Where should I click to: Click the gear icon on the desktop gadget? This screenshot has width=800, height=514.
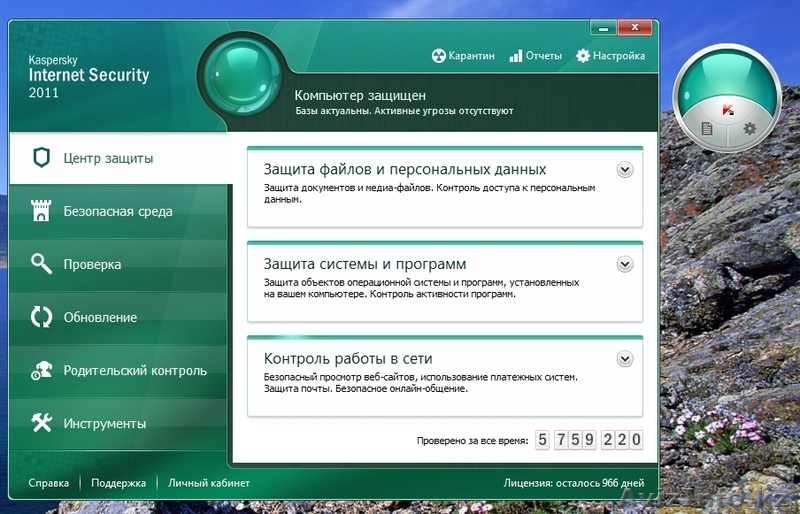749,128
